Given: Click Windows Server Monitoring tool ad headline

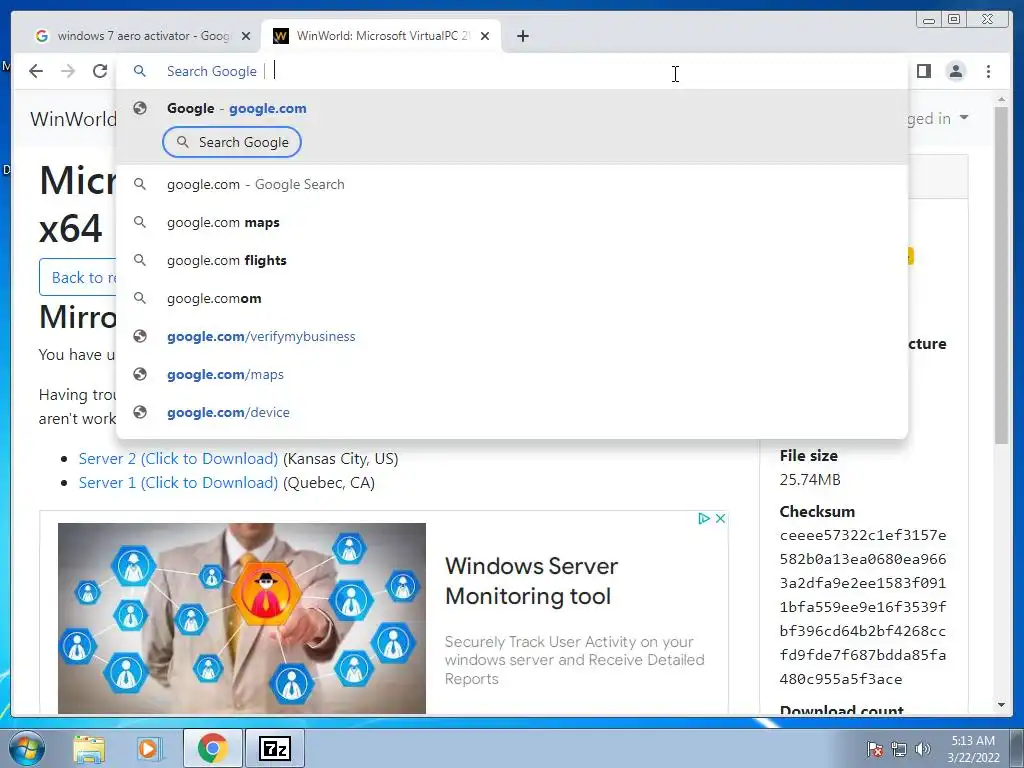Looking at the screenshot, I should click(x=531, y=581).
